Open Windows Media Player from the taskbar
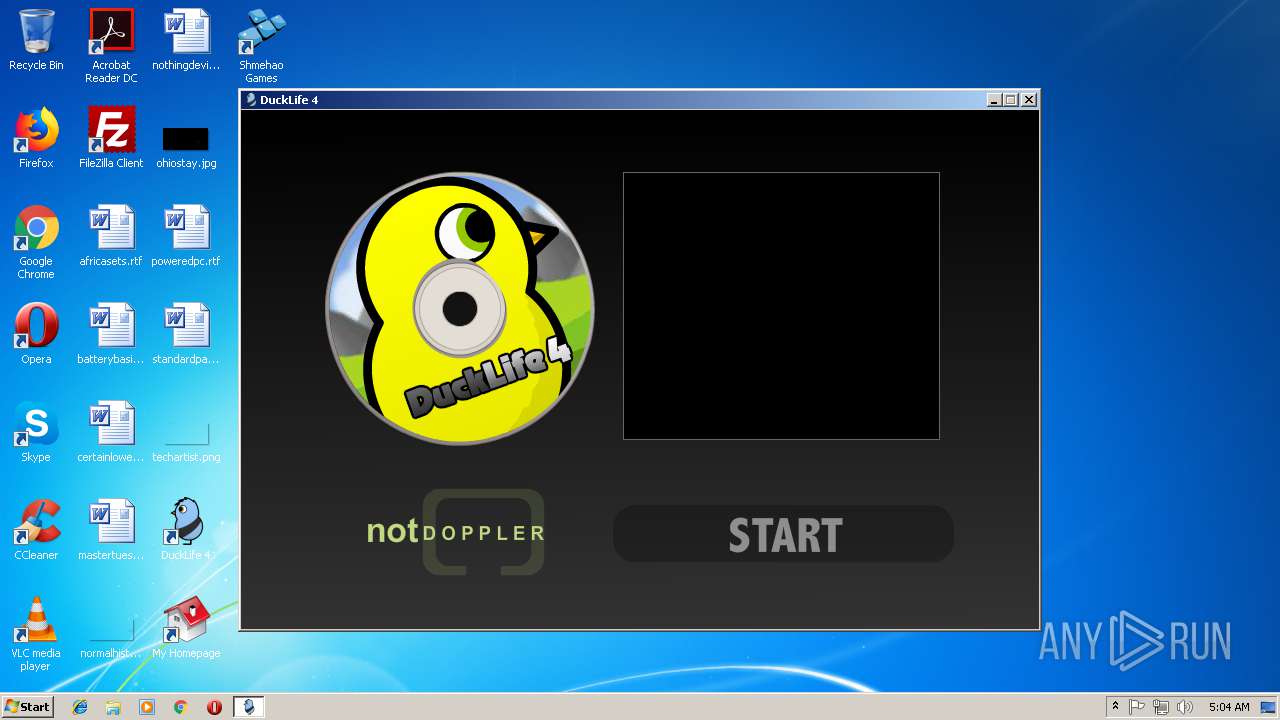 [147, 707]
